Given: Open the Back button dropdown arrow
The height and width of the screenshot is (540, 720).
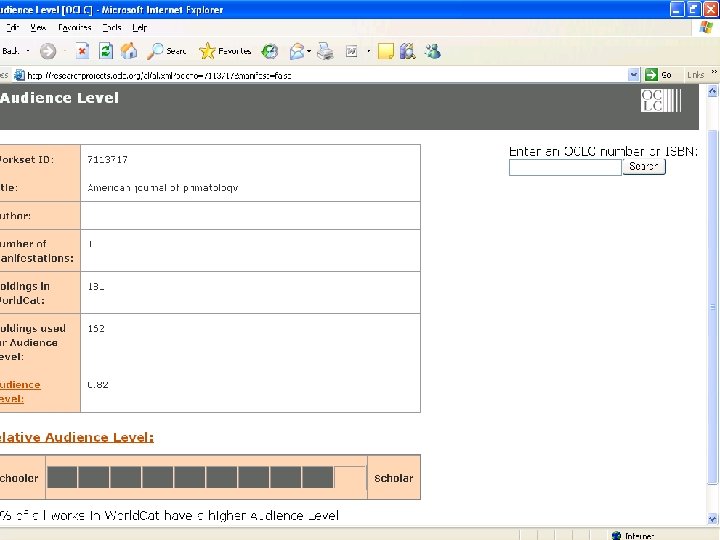Looking at the screenshot, I should (x=28, y=51).
